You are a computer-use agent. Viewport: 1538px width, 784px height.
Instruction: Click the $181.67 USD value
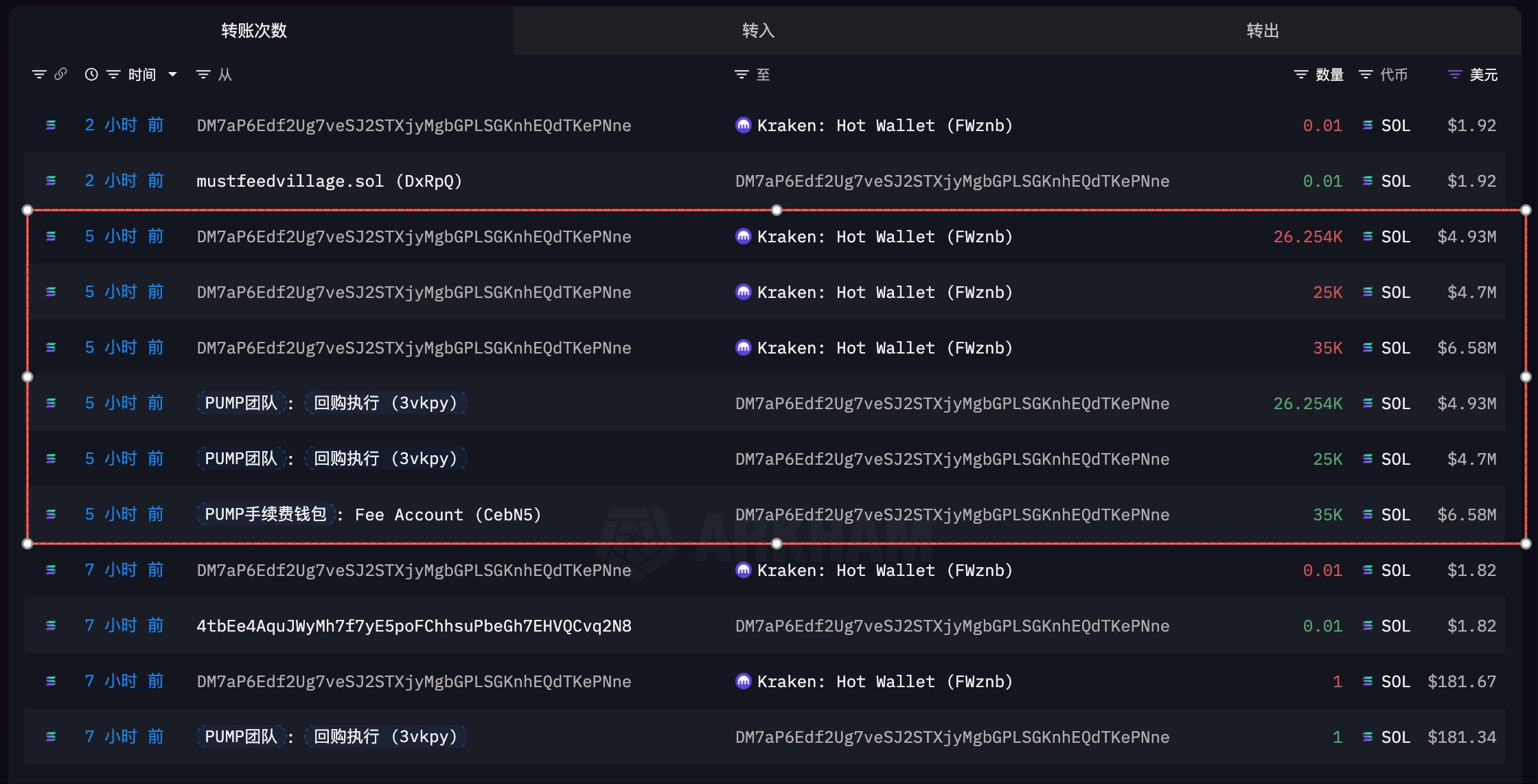coord(1462,682)
